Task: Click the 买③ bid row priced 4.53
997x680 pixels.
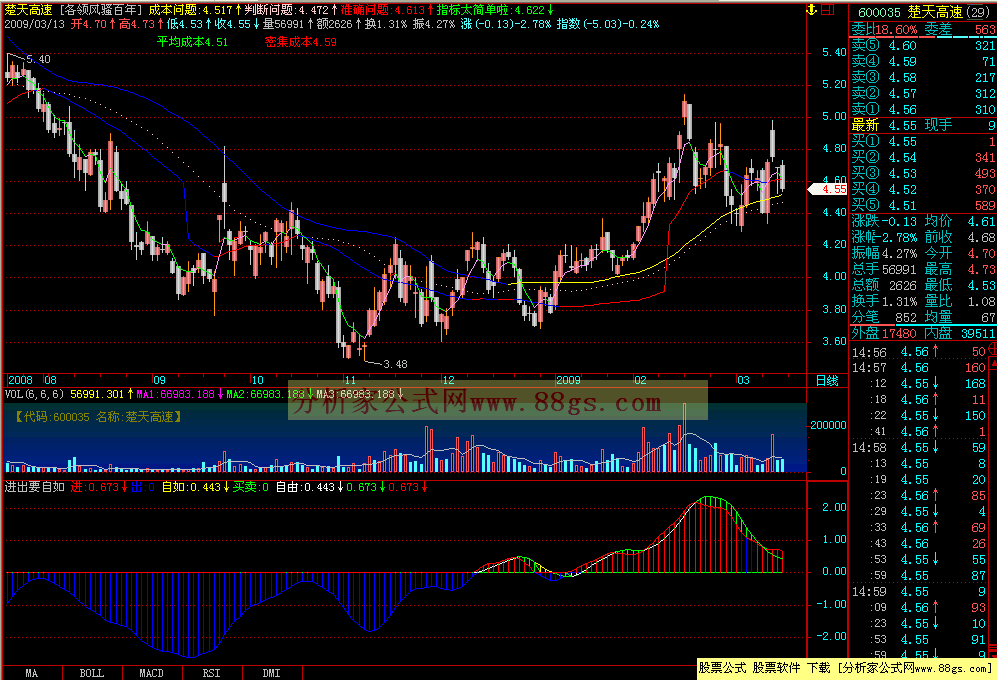Action: coord(923,173)
